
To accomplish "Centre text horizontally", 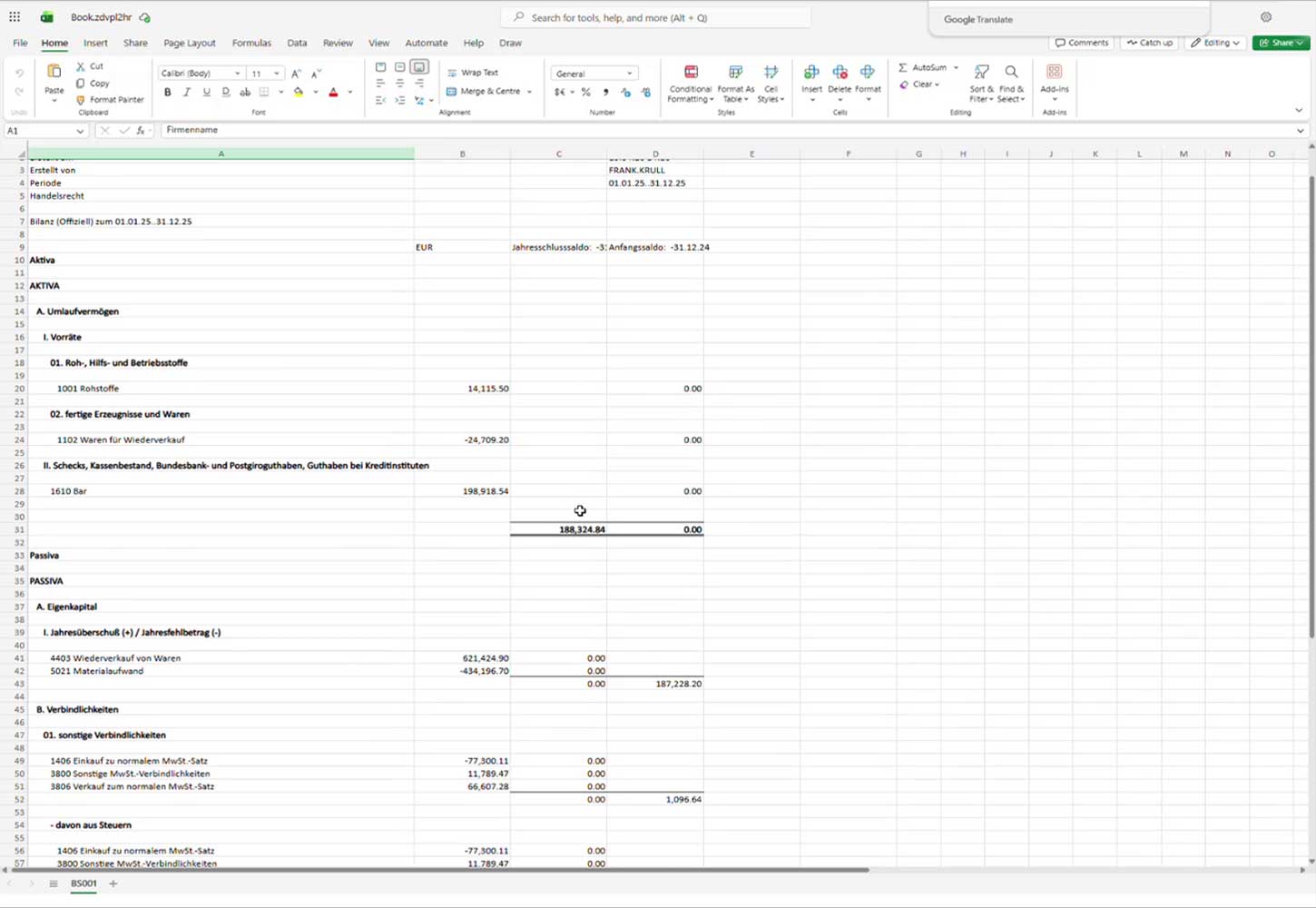I will pyautogui.click(x=399, y=84).
